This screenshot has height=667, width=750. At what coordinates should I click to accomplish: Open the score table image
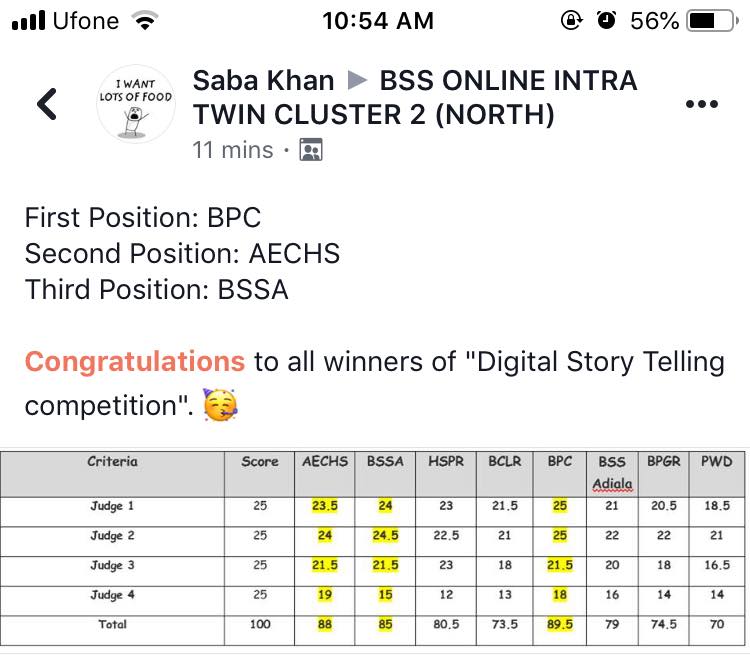373,548
